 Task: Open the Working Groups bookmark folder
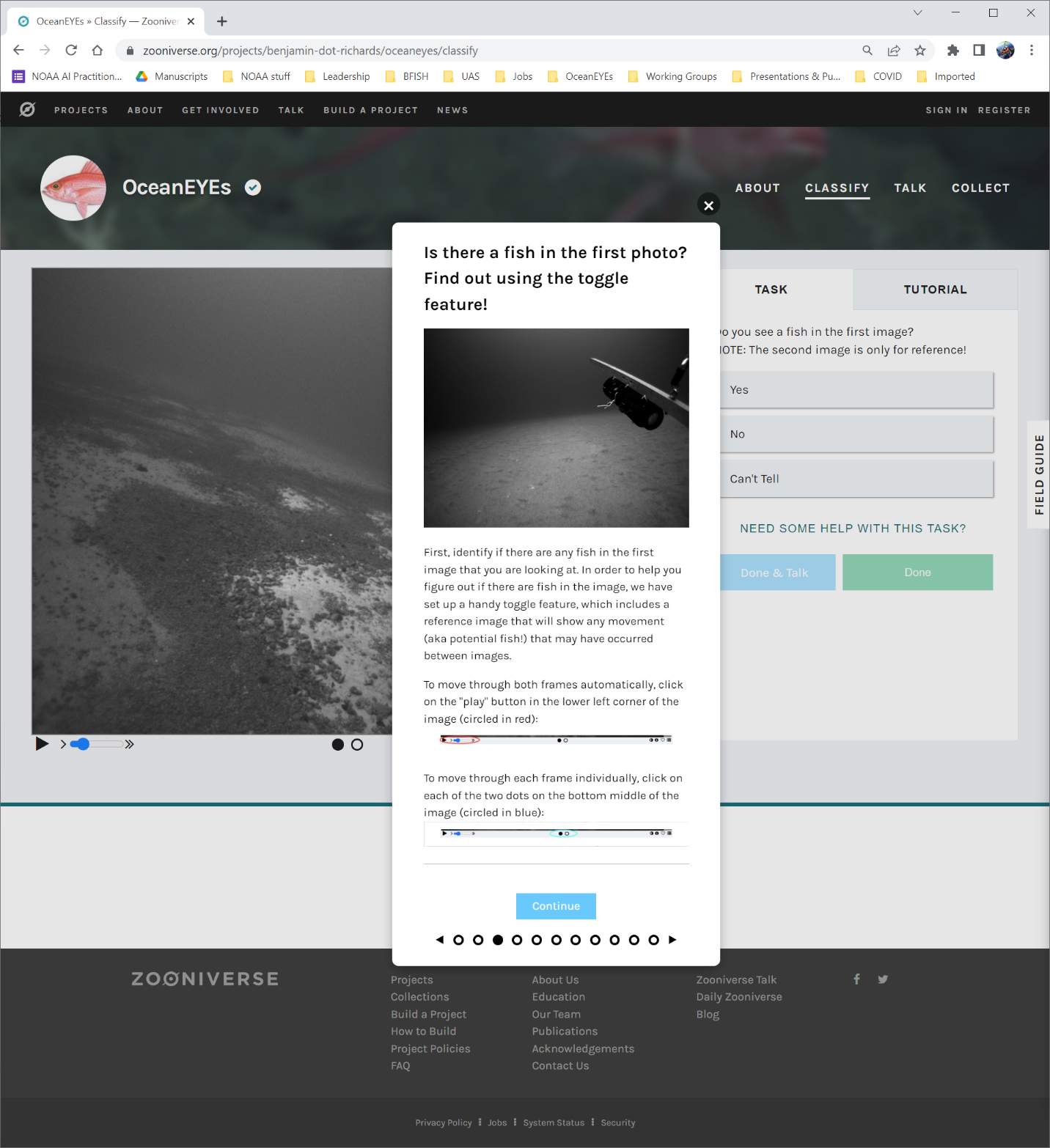pyautogui.click(x=672, y=76)
